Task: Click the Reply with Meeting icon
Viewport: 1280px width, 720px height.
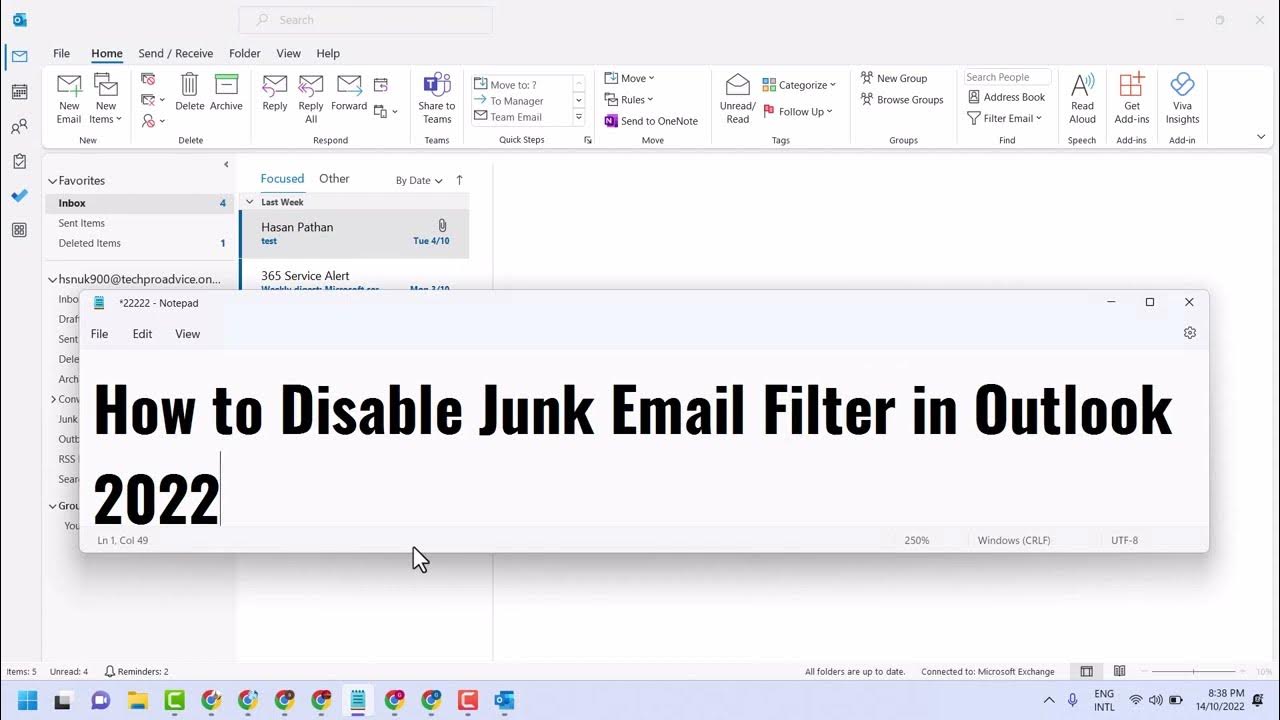Action: (381, 85)
